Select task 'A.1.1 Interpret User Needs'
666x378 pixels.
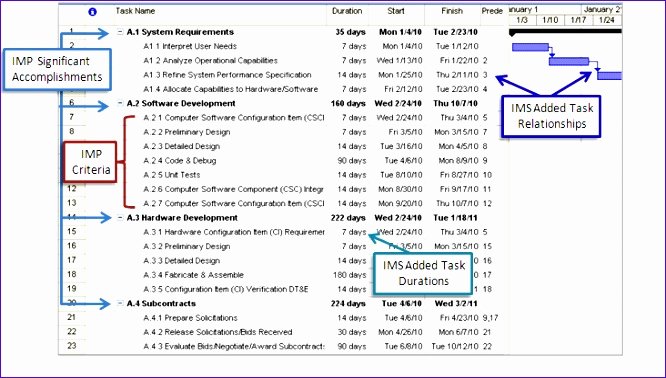(190, 46)
